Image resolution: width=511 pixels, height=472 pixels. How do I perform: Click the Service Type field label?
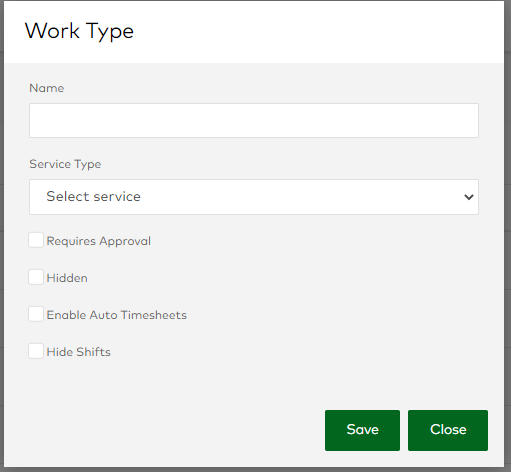tap(65, 164)
